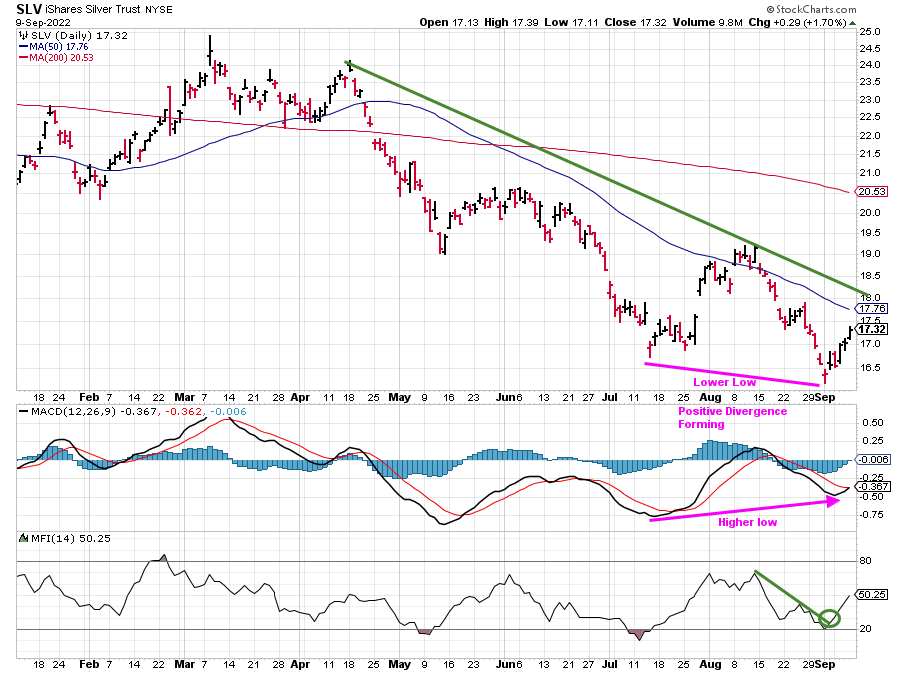Click the price bar icon beside SLV (Daily)
The height and width of the screenshot is (673, 900).
[x=24, y=35]
